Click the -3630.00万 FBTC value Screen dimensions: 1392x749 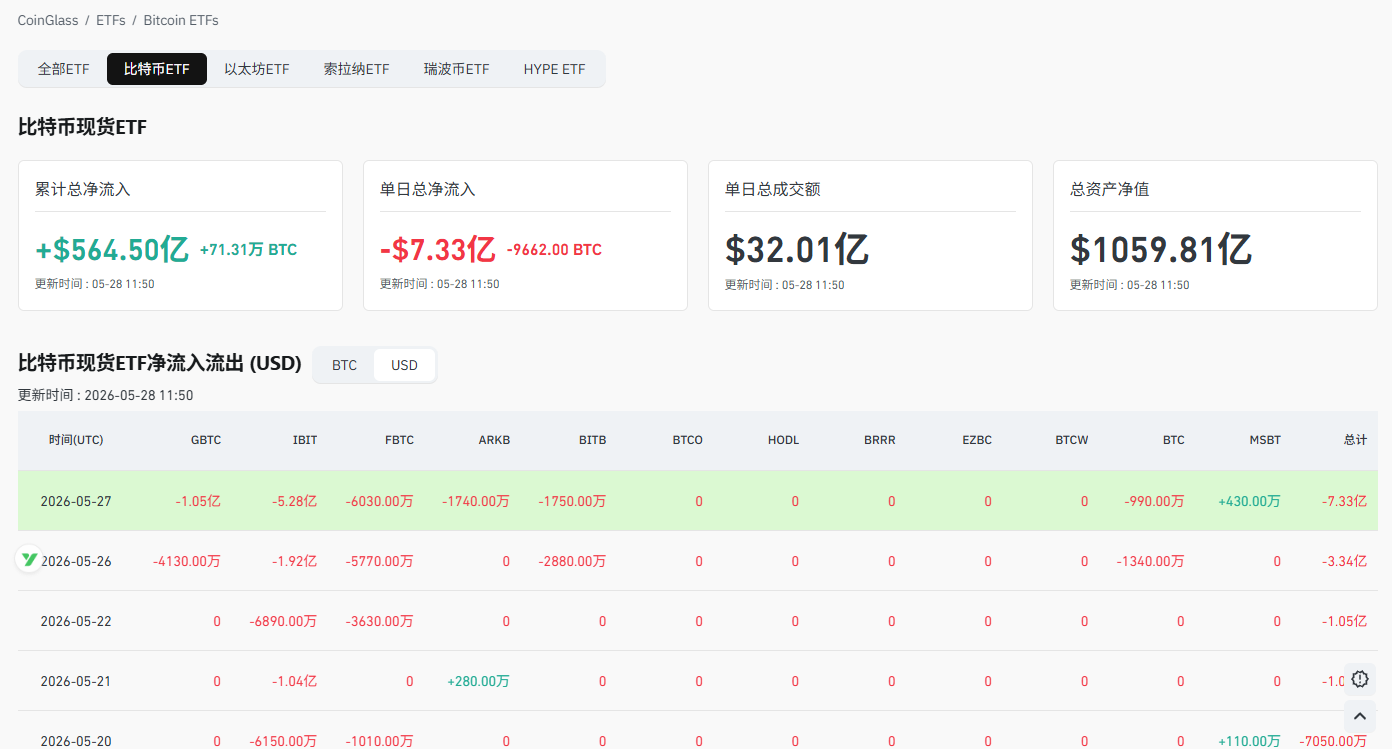click(380, 621)
